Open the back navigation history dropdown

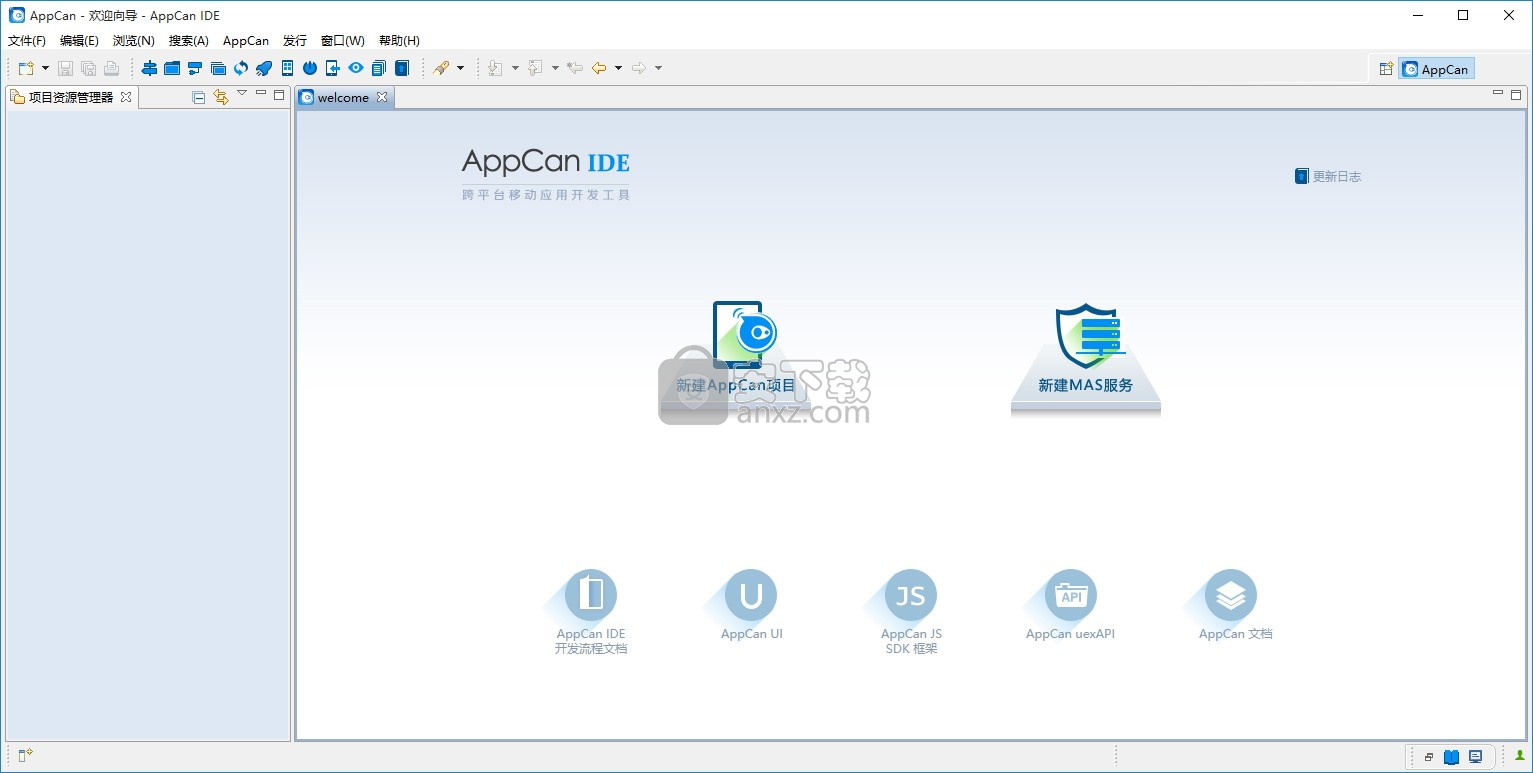618,68
